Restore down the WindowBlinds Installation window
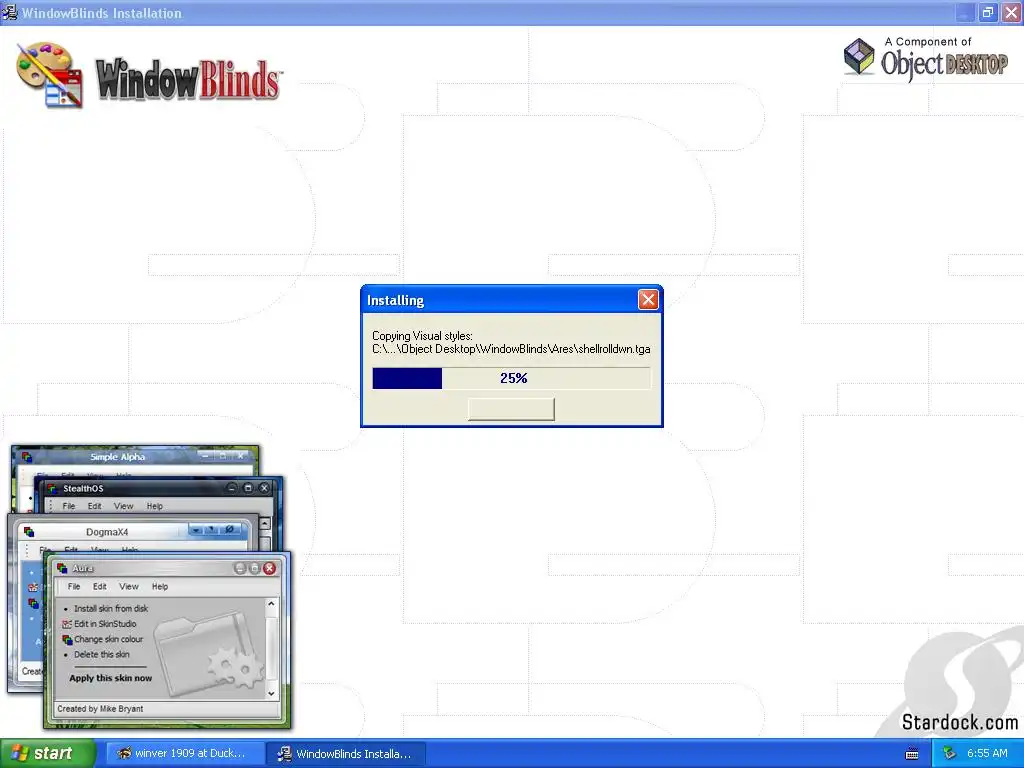Image resolution: width=1024 pixels, height=768 pixels. pyautogui.click(x=987, y=12)
